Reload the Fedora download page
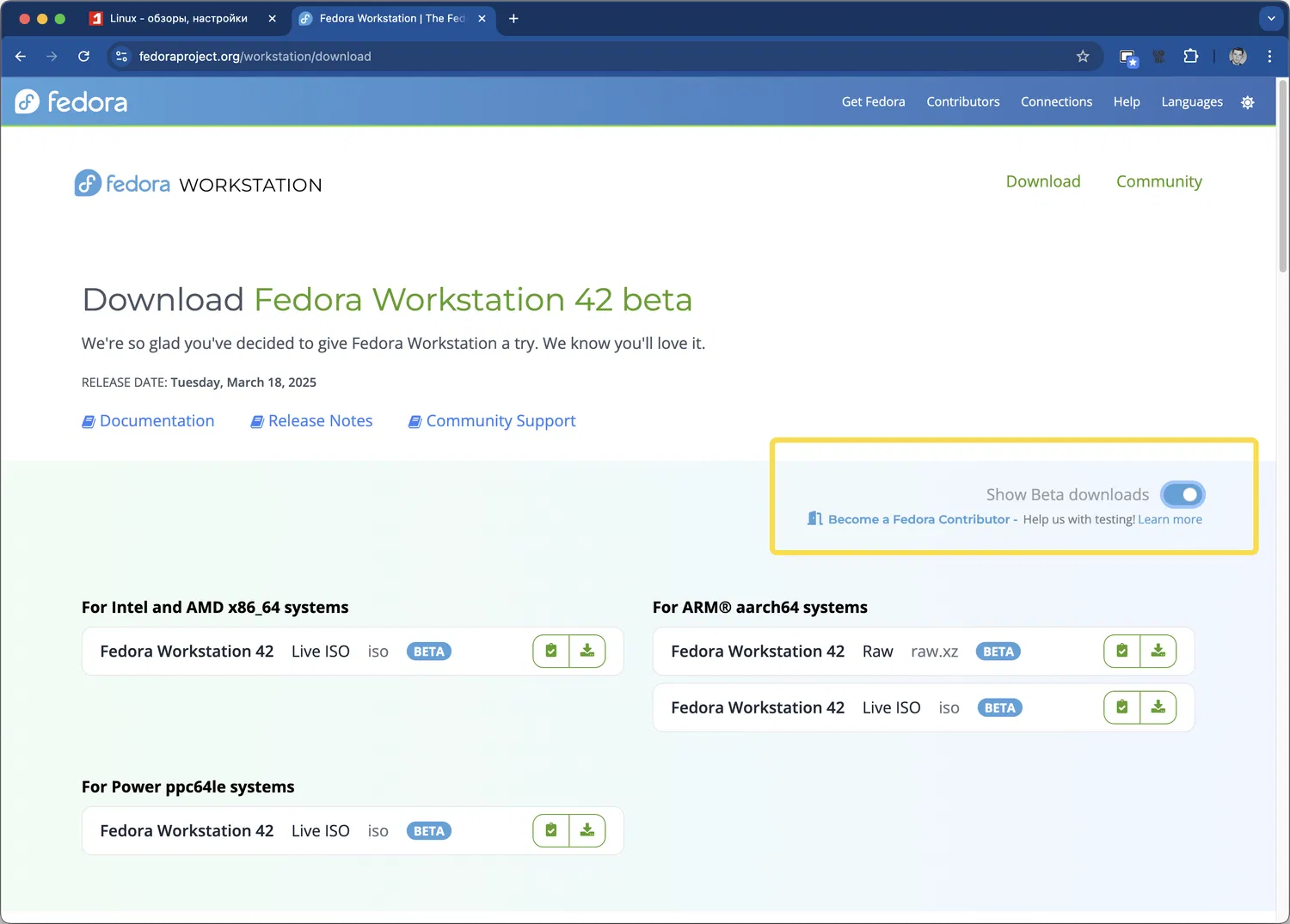The height and width of the screenshot is (924, 1290). [83, 56]
